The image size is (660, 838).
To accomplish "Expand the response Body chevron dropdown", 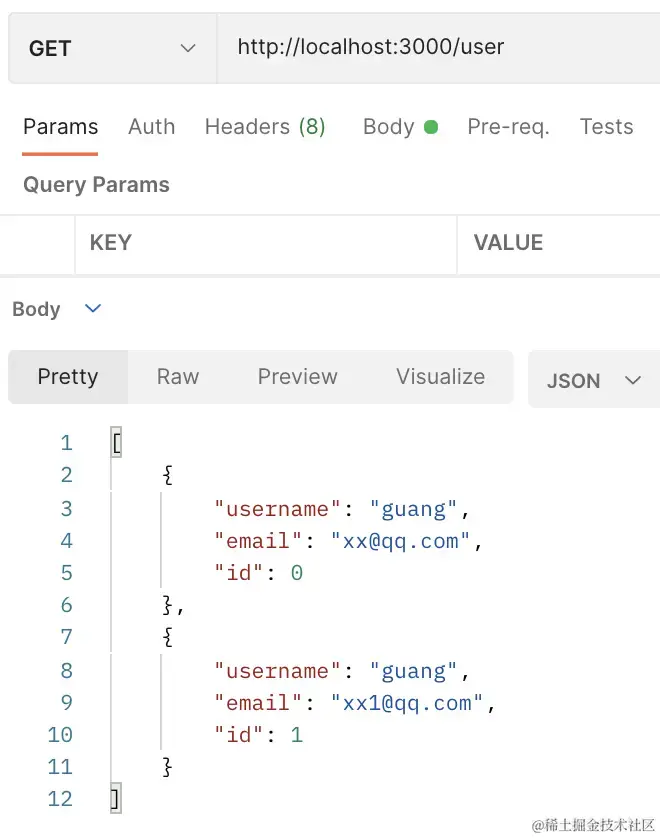I will coord(93,309).
